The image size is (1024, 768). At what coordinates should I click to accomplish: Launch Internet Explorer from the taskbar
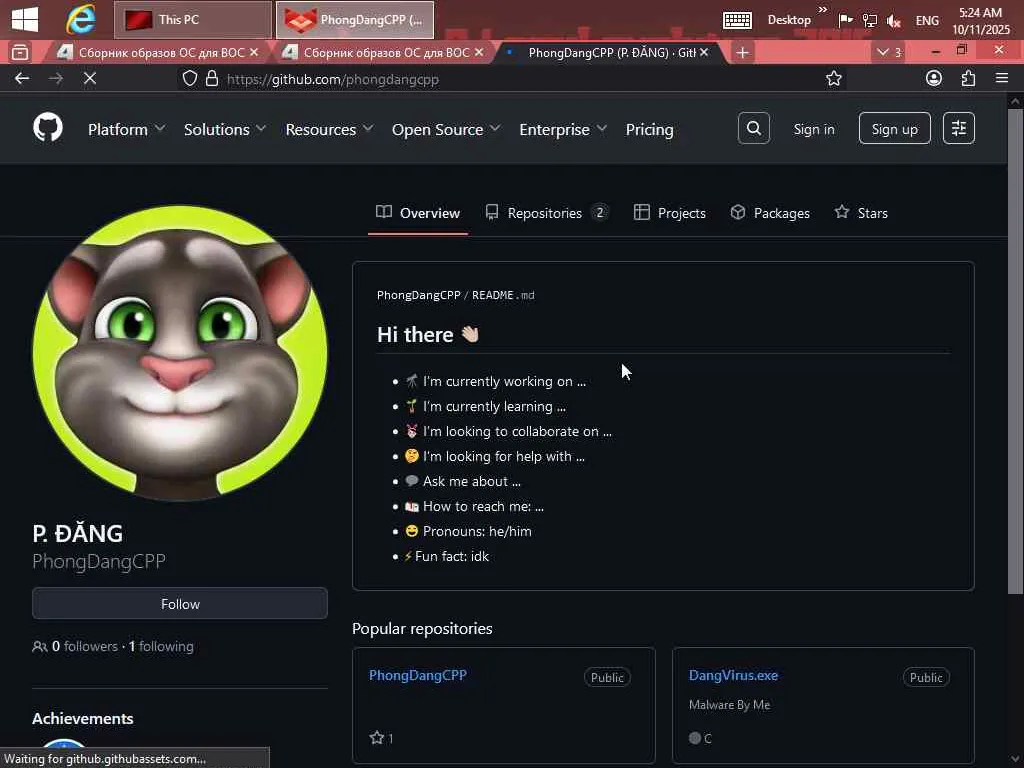pos(80,19)
